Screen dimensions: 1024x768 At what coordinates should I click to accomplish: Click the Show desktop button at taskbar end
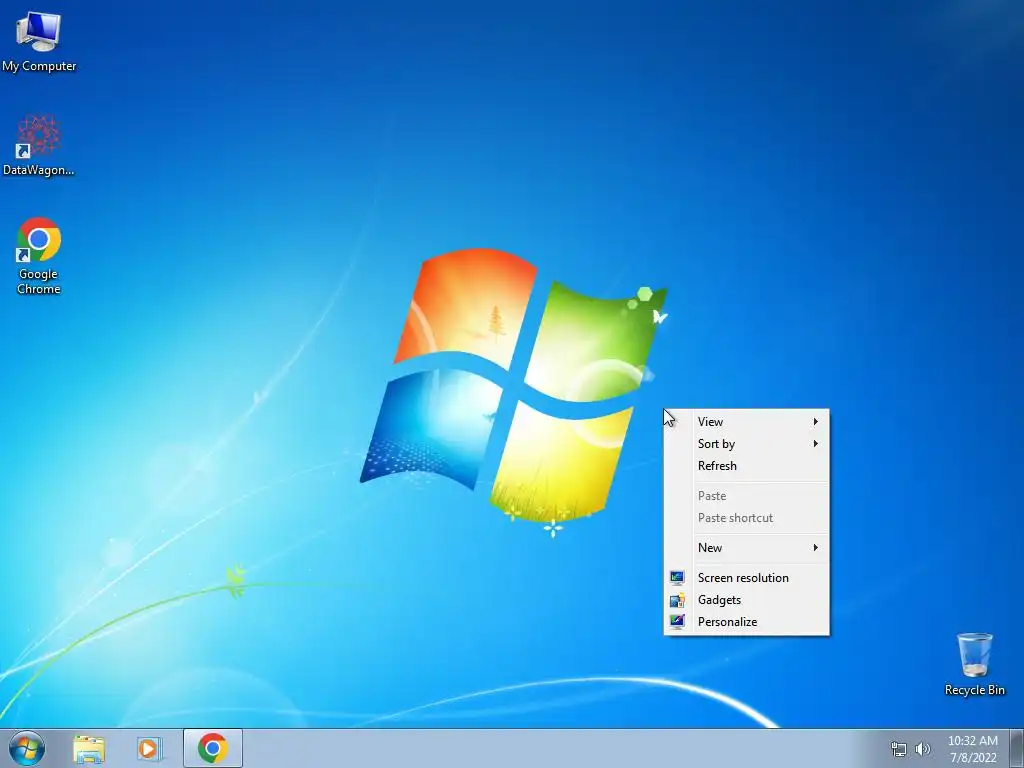1017,748
